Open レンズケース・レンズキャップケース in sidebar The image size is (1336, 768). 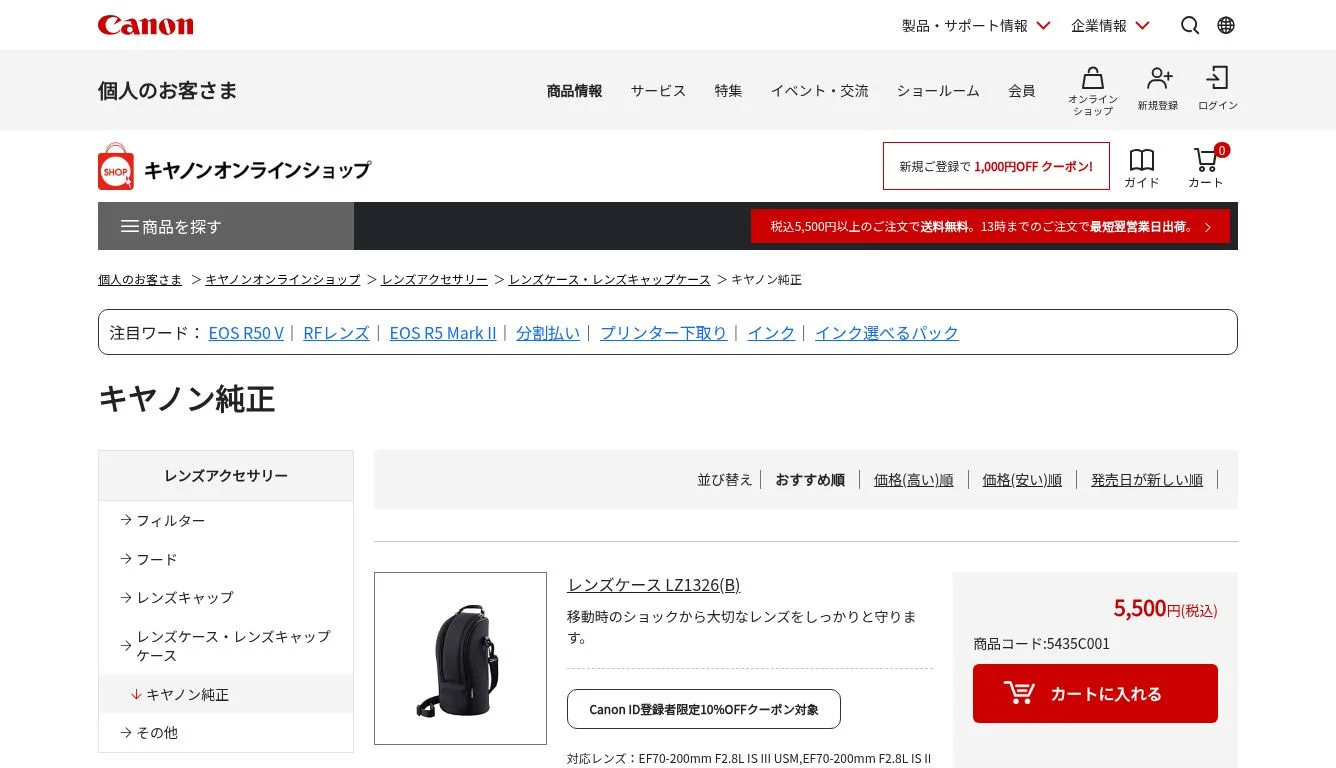226,646
